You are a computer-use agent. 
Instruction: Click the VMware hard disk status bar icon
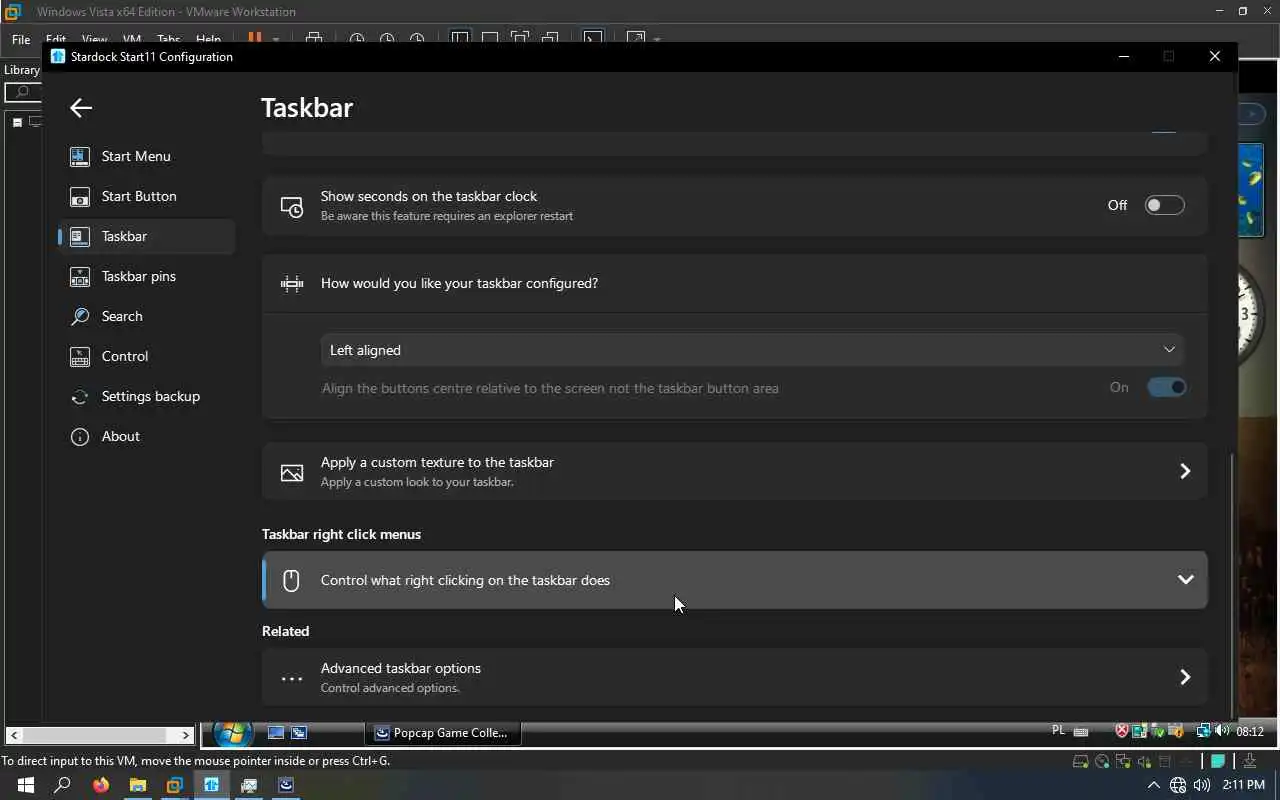point(1080,762)
